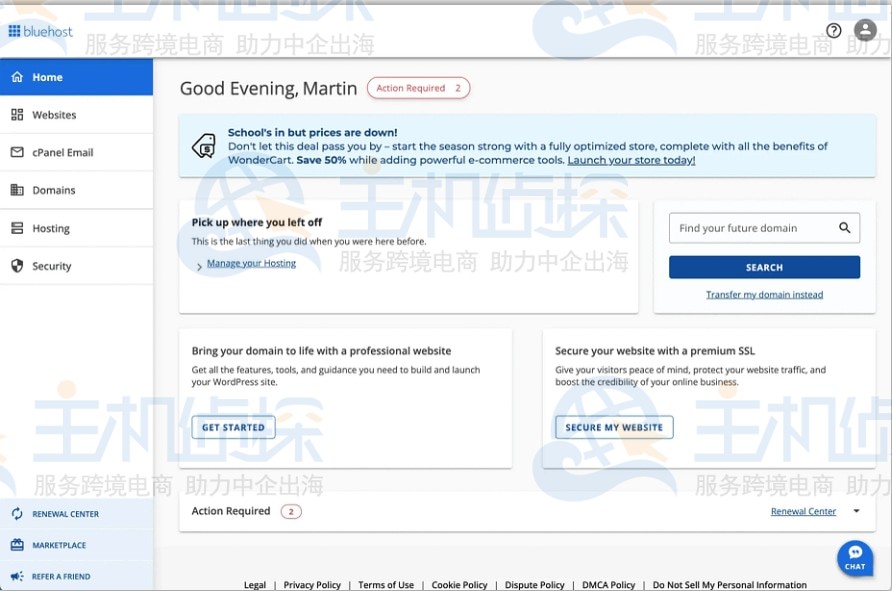Image resolution: width=892 pixels, height=591 pixels.
Task: Open the Privacy Policy footer link
Action: tap(312, 585)
